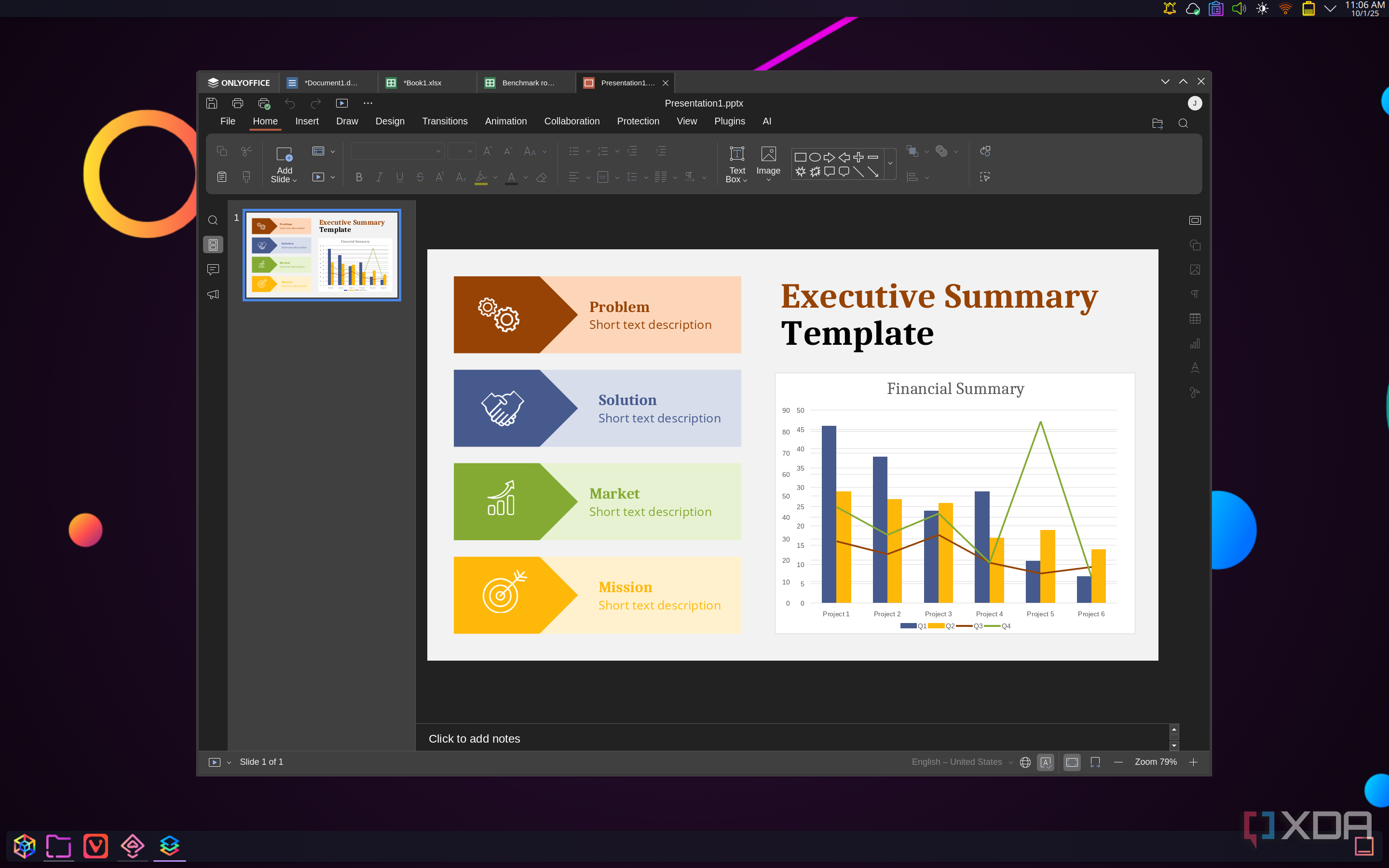Open table settings in right sidebar
1389x868 pixels.
click(x=1195, y=319)
